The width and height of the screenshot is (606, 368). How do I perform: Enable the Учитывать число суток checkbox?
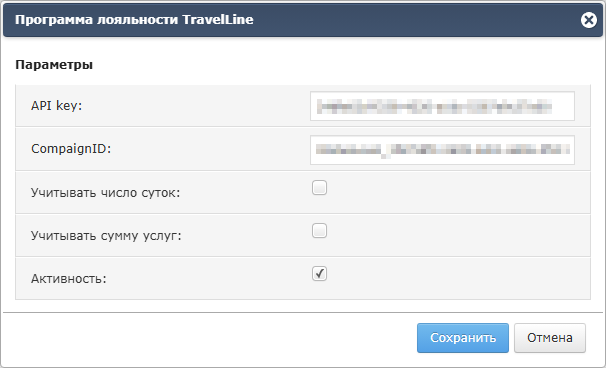pos(319,188)
